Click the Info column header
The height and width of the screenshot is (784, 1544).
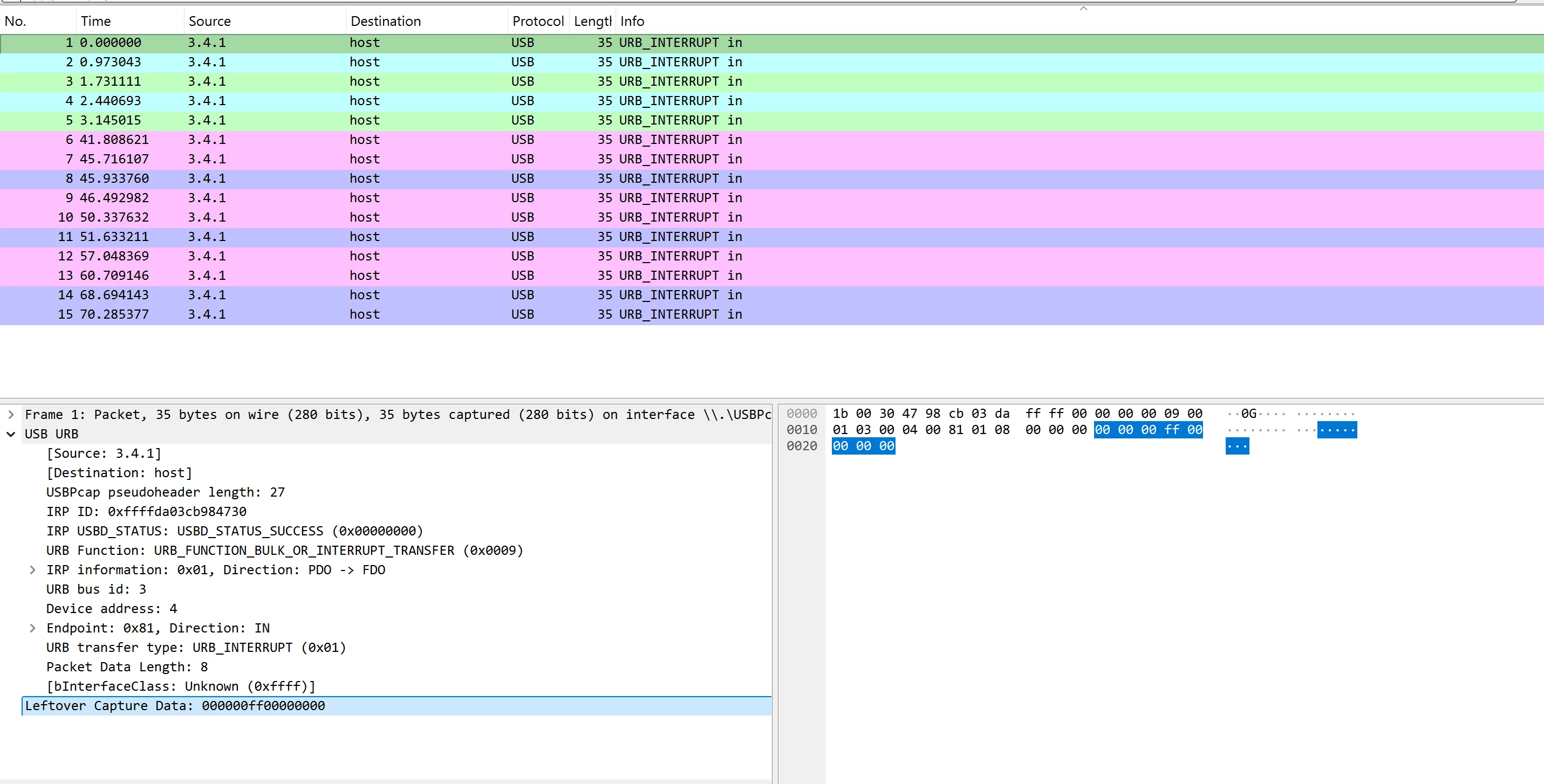tap(632, 22)
